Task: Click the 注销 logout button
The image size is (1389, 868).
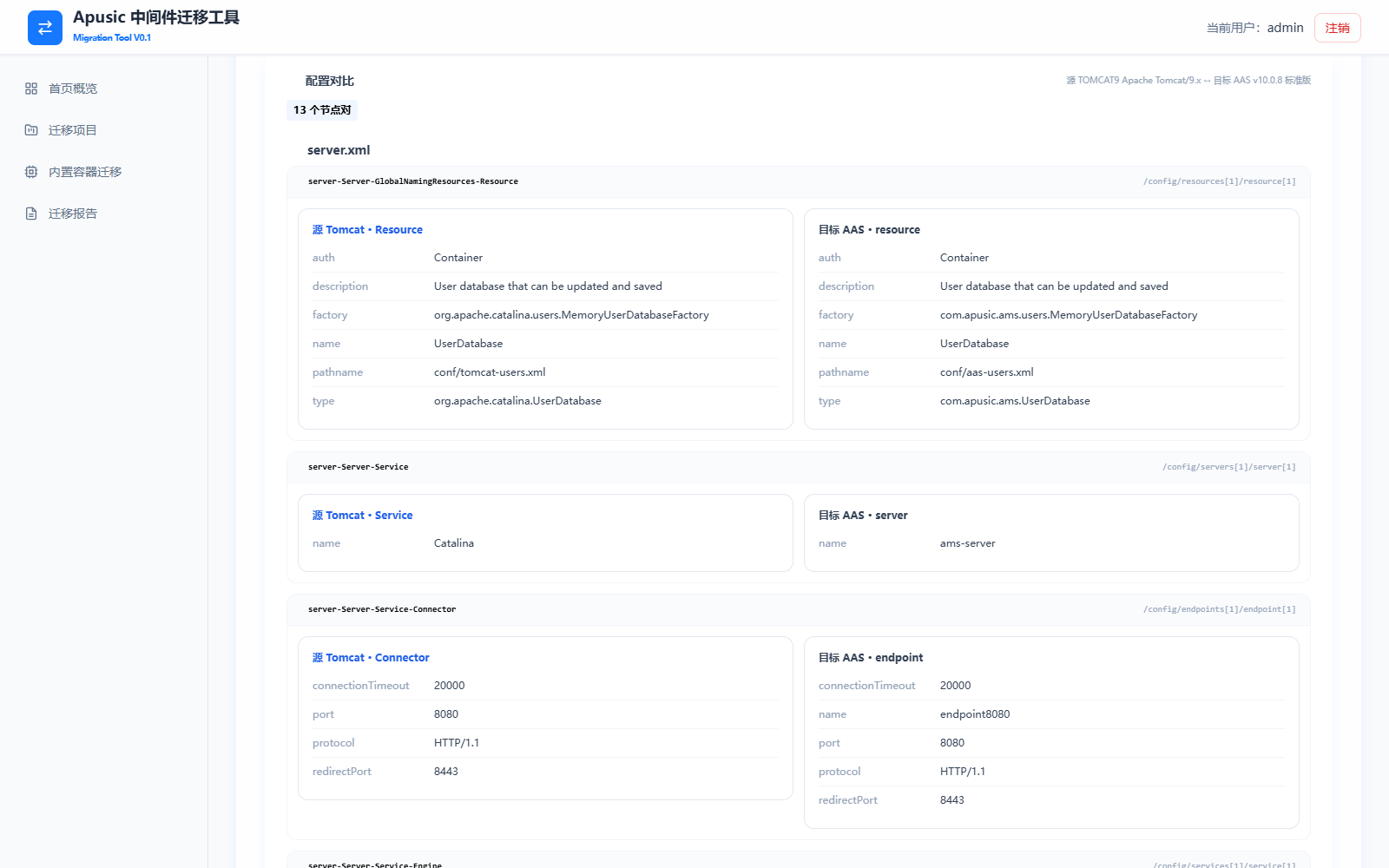Action: tap(1337, 28)
